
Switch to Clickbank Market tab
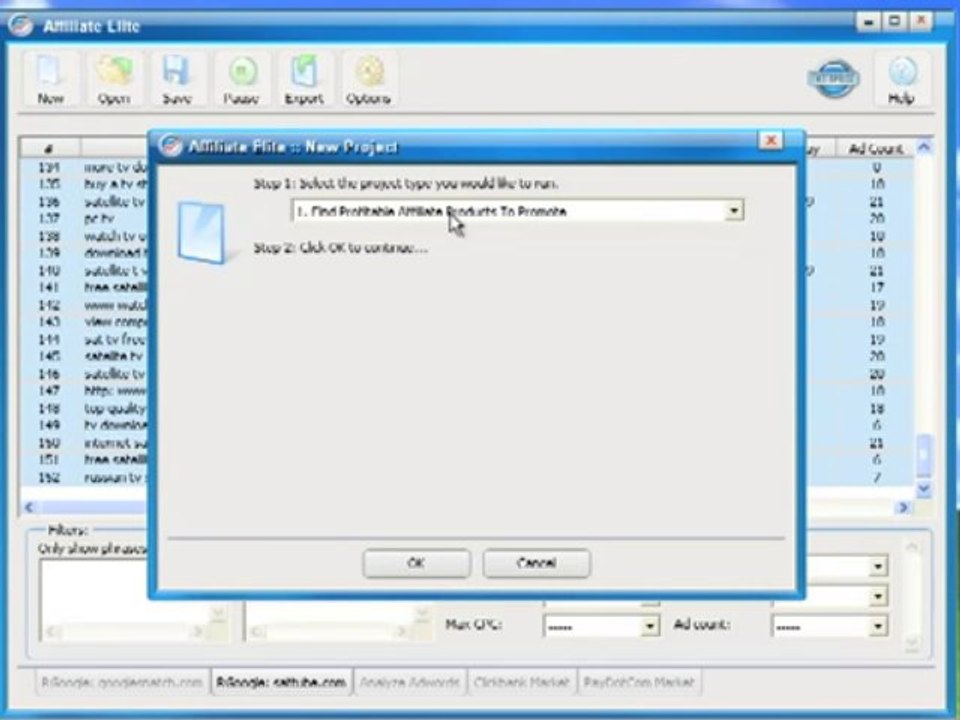point(522,682)
